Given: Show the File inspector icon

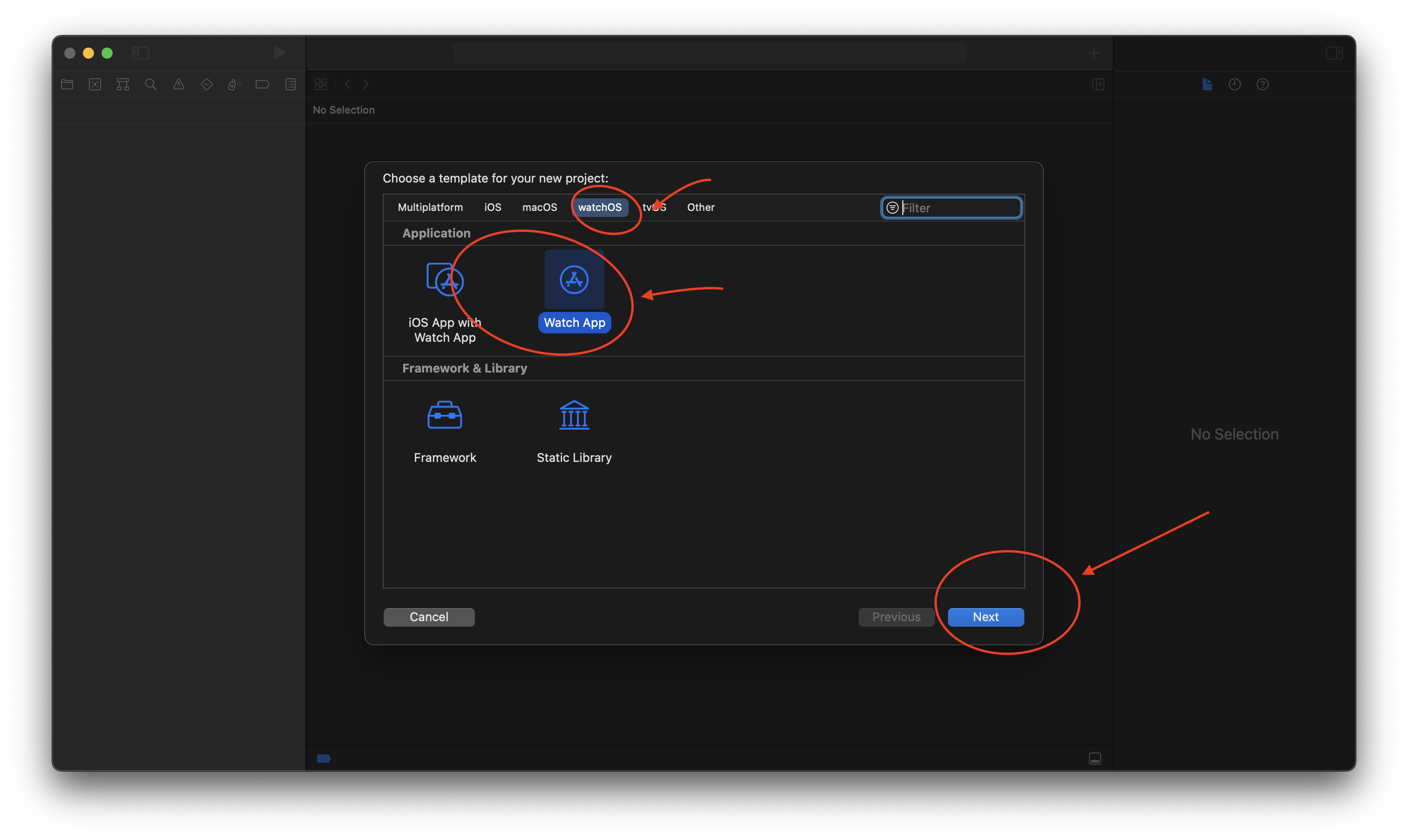Looking at the screenshot, I should 1207,84.
